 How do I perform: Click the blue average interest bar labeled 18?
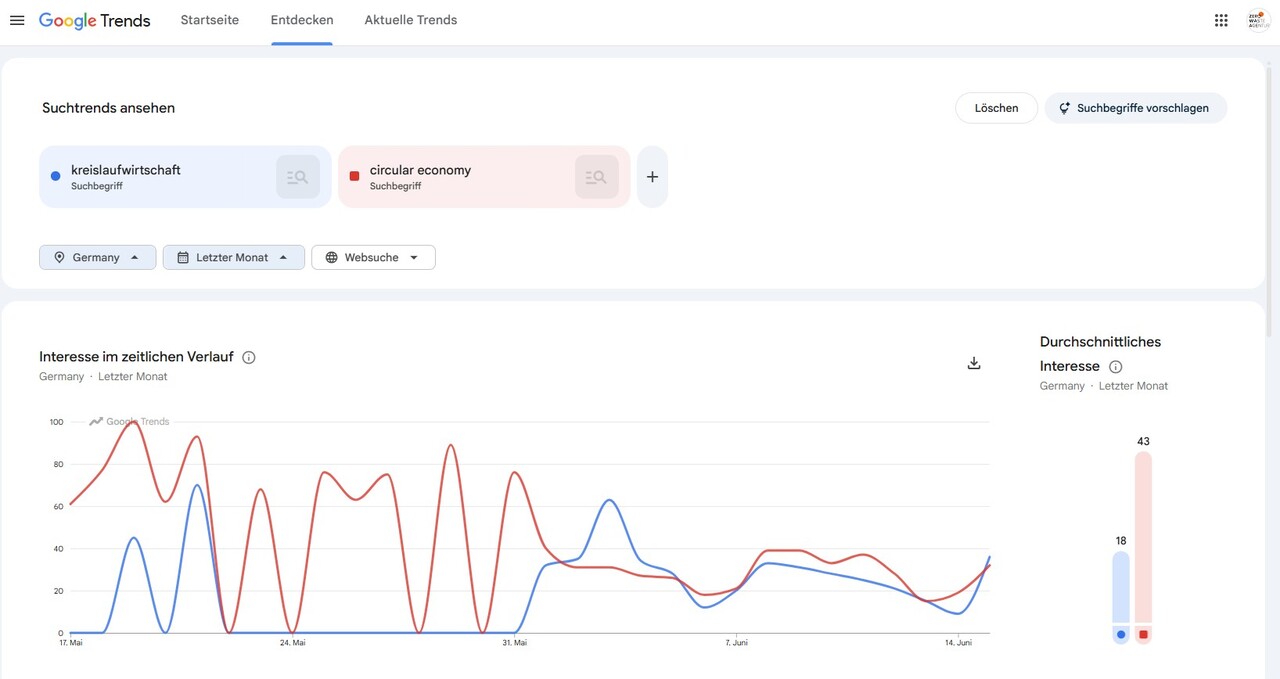(1121, 588)
